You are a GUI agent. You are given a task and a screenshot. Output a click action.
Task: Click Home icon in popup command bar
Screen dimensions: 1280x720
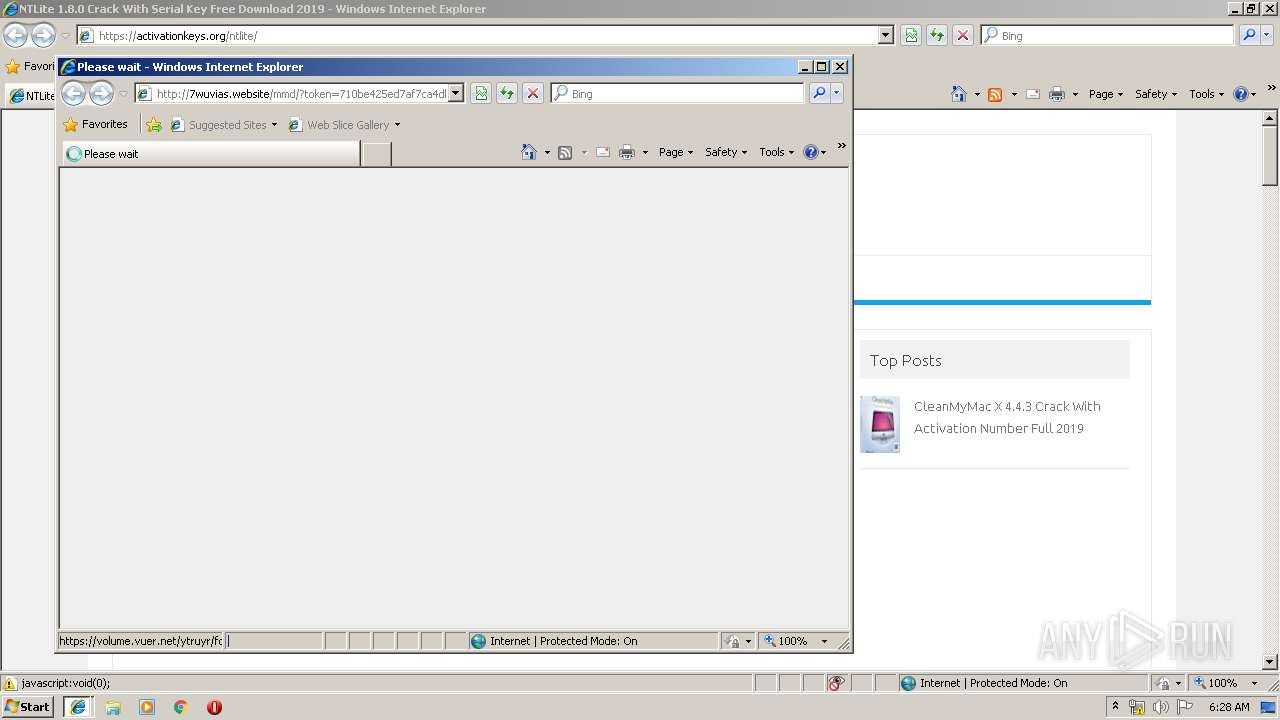pyautogui.click(x=529, y=152)
